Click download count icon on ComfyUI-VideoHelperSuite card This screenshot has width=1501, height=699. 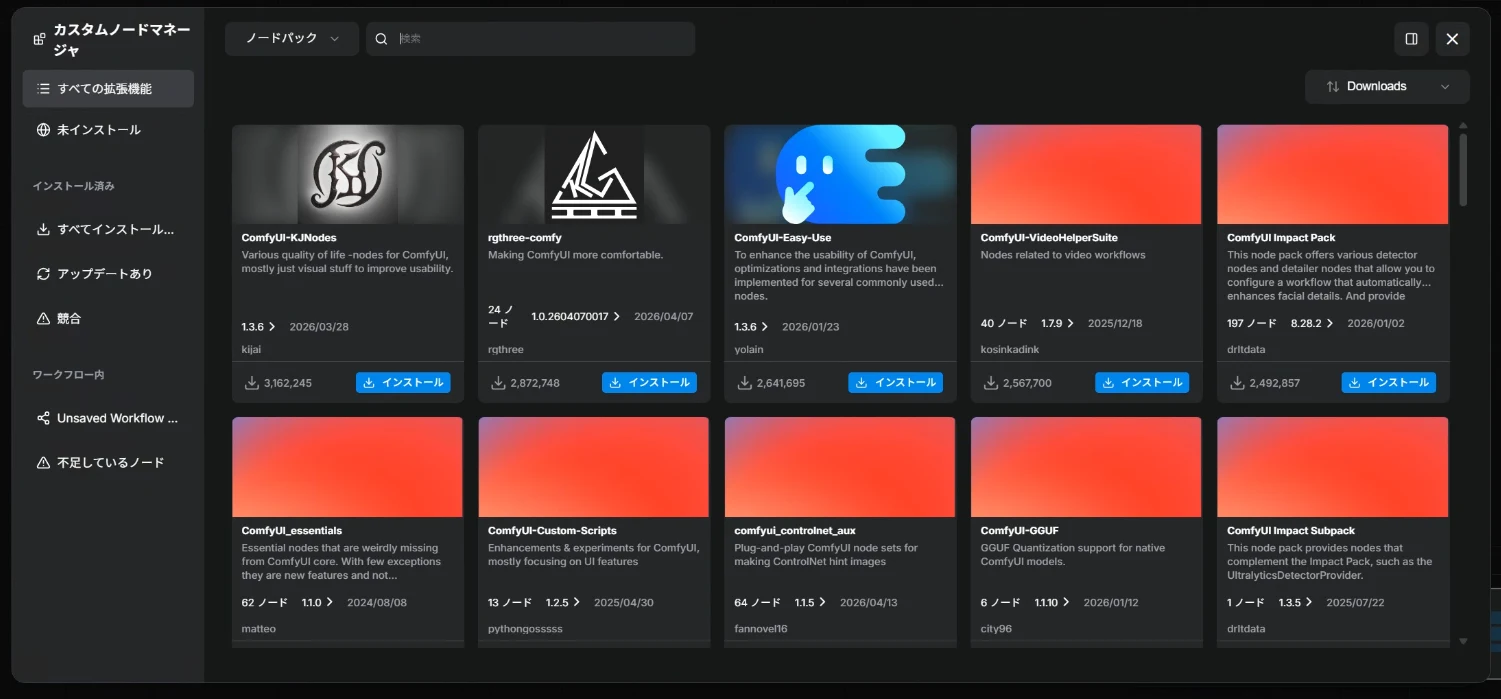(990, 383)
